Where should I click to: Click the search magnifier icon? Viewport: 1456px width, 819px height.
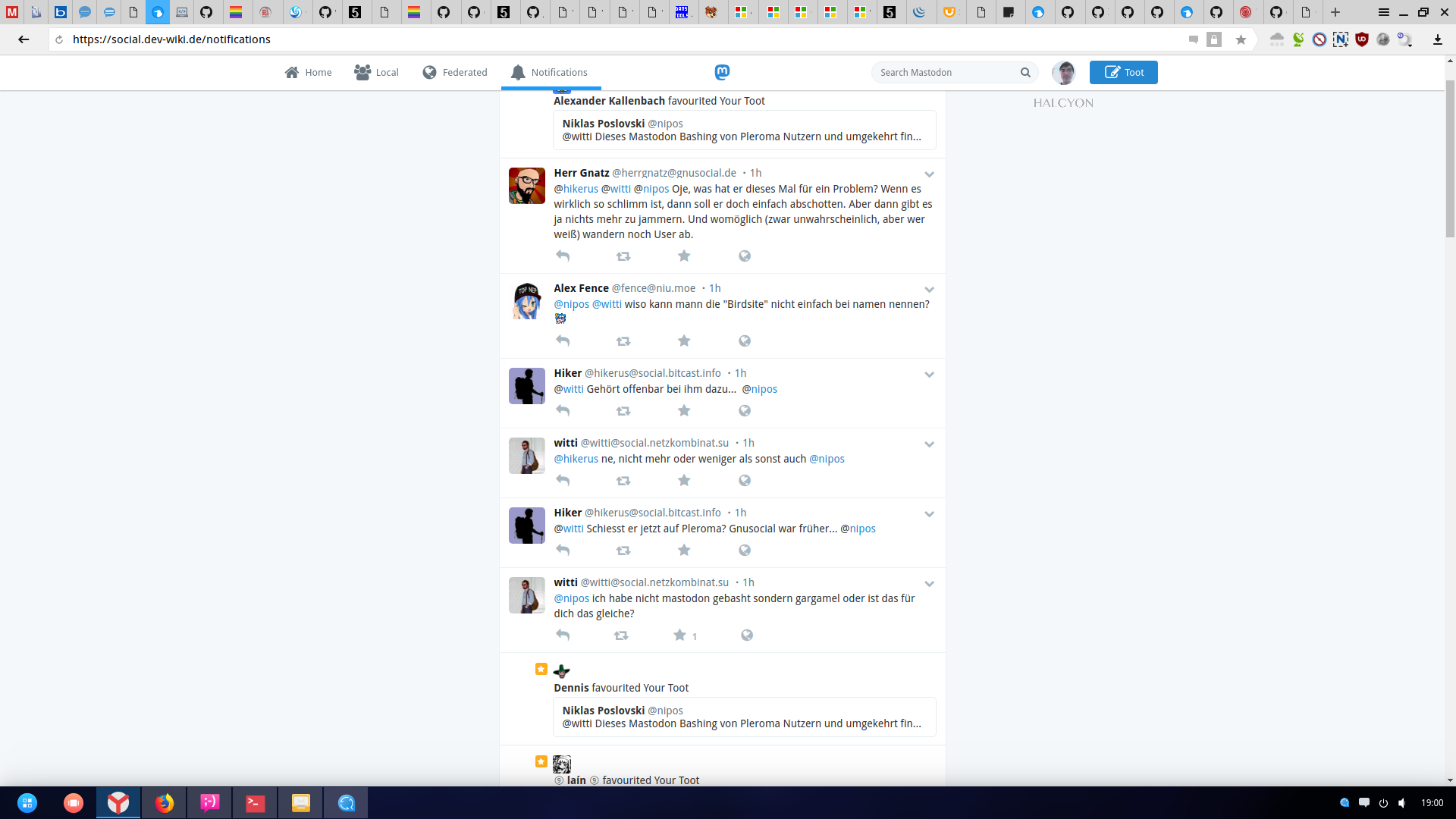(1025, 73)
